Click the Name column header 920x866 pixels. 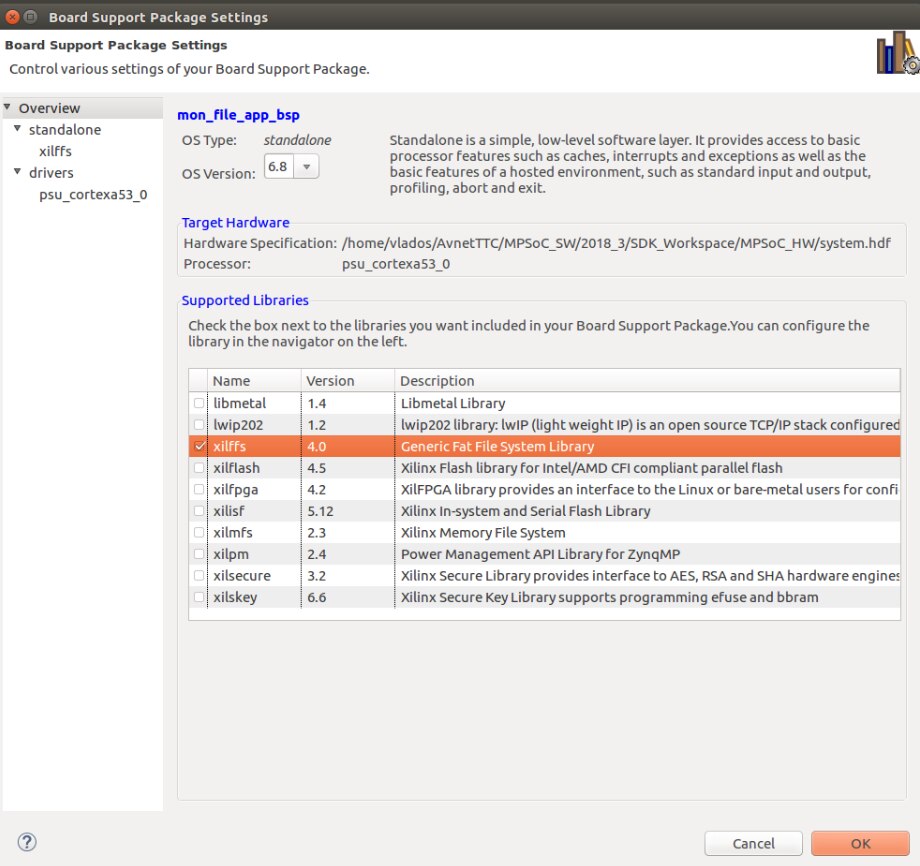click(253, 380)
